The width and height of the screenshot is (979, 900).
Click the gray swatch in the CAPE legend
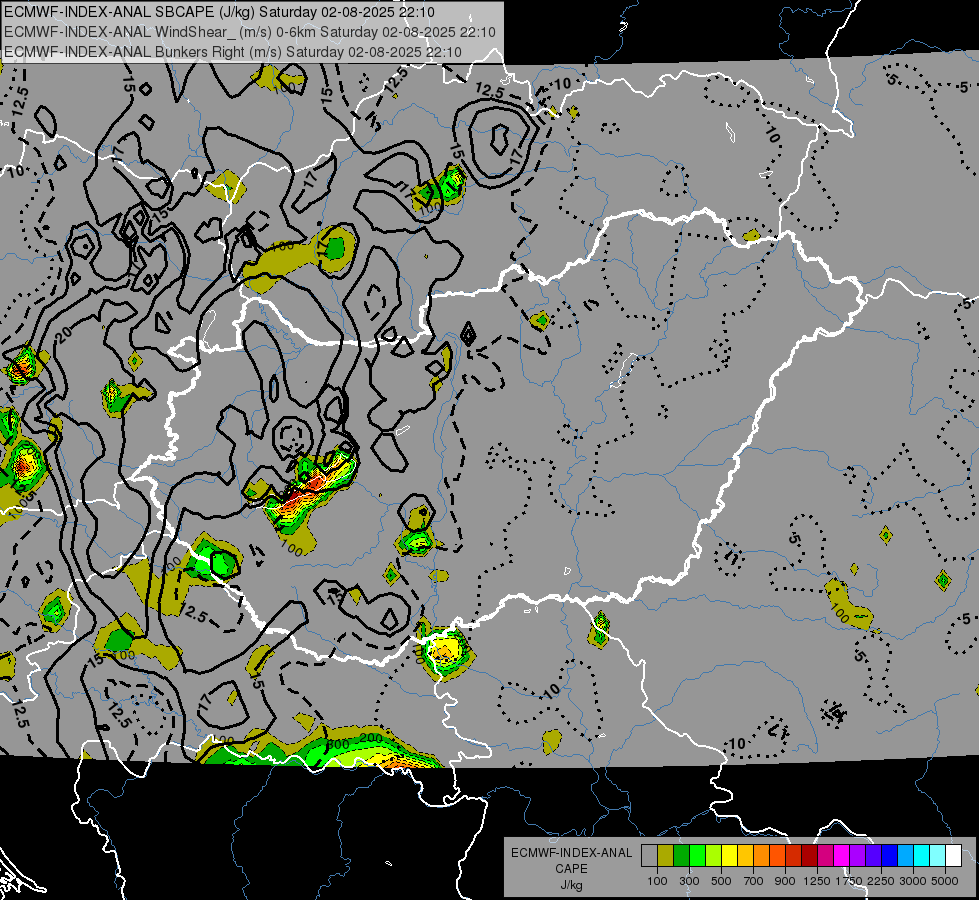[649, 855]
